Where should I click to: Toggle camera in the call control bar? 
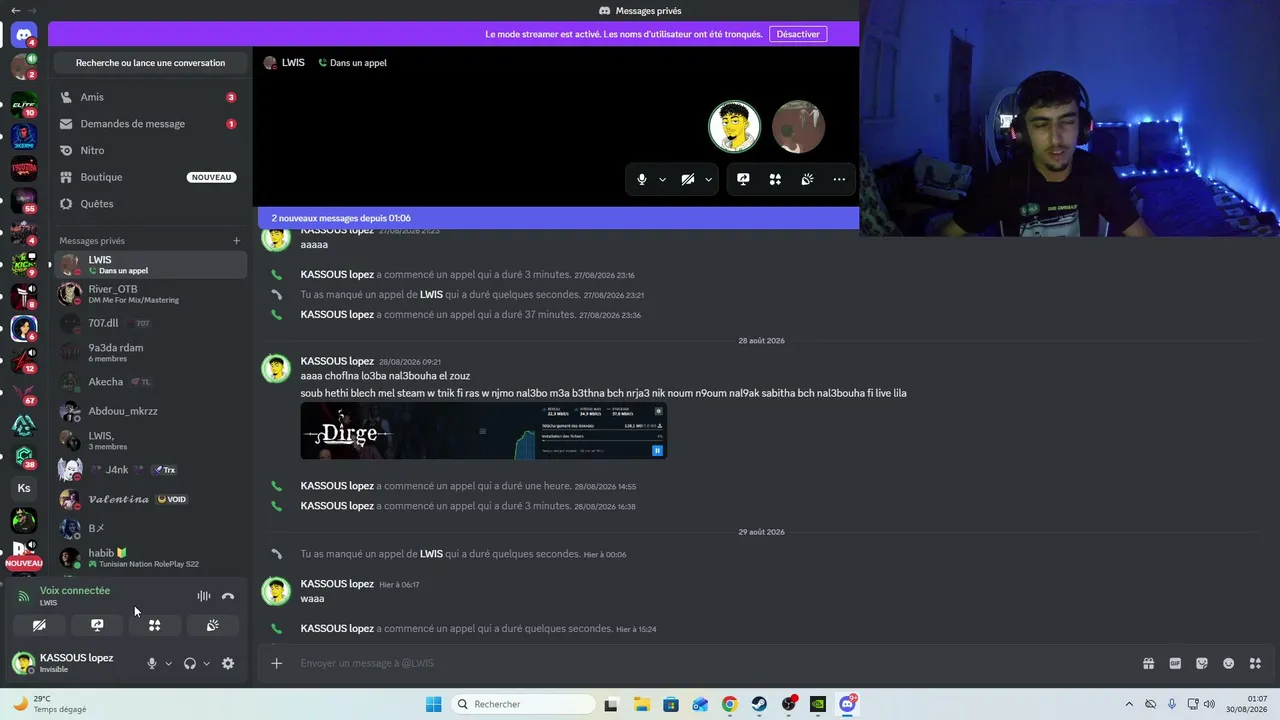688,179
